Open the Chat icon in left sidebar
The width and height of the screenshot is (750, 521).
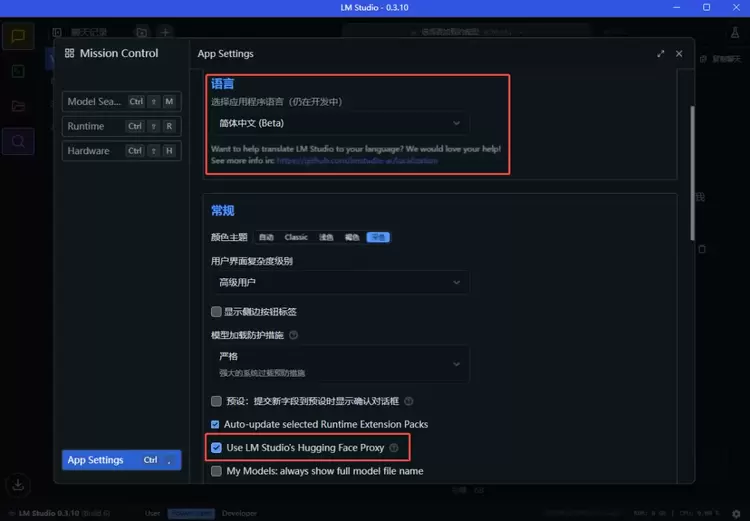coord(18,37)
